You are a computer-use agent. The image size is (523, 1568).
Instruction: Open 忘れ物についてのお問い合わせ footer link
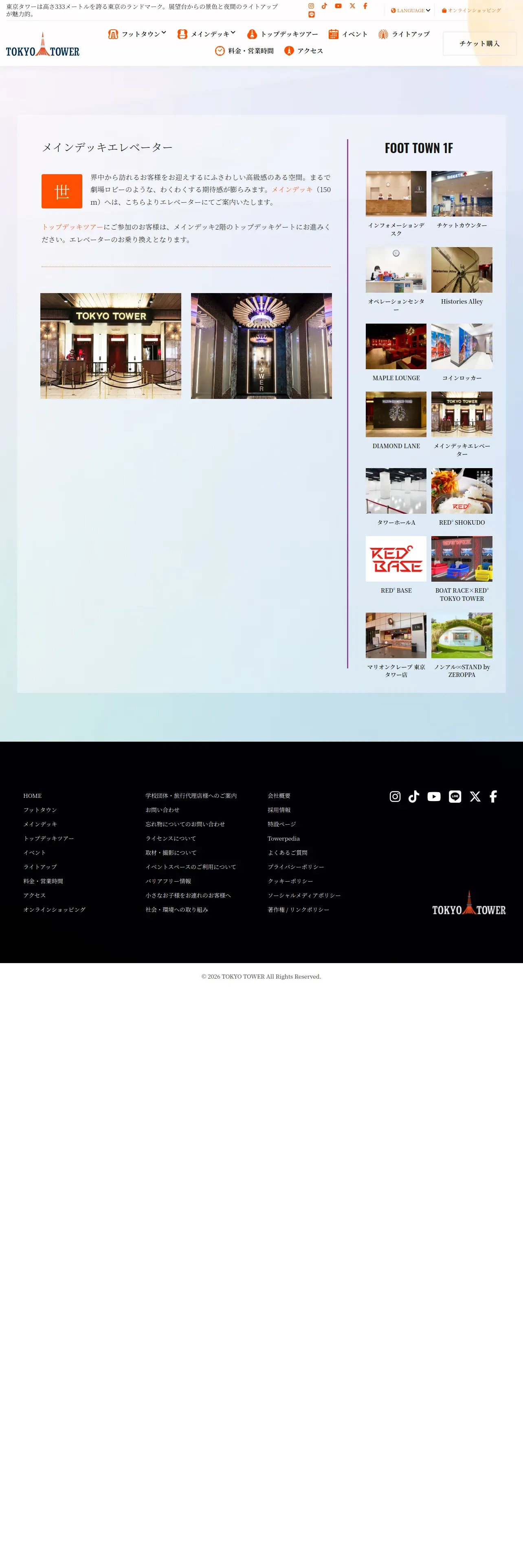click(x=185, y=824)
